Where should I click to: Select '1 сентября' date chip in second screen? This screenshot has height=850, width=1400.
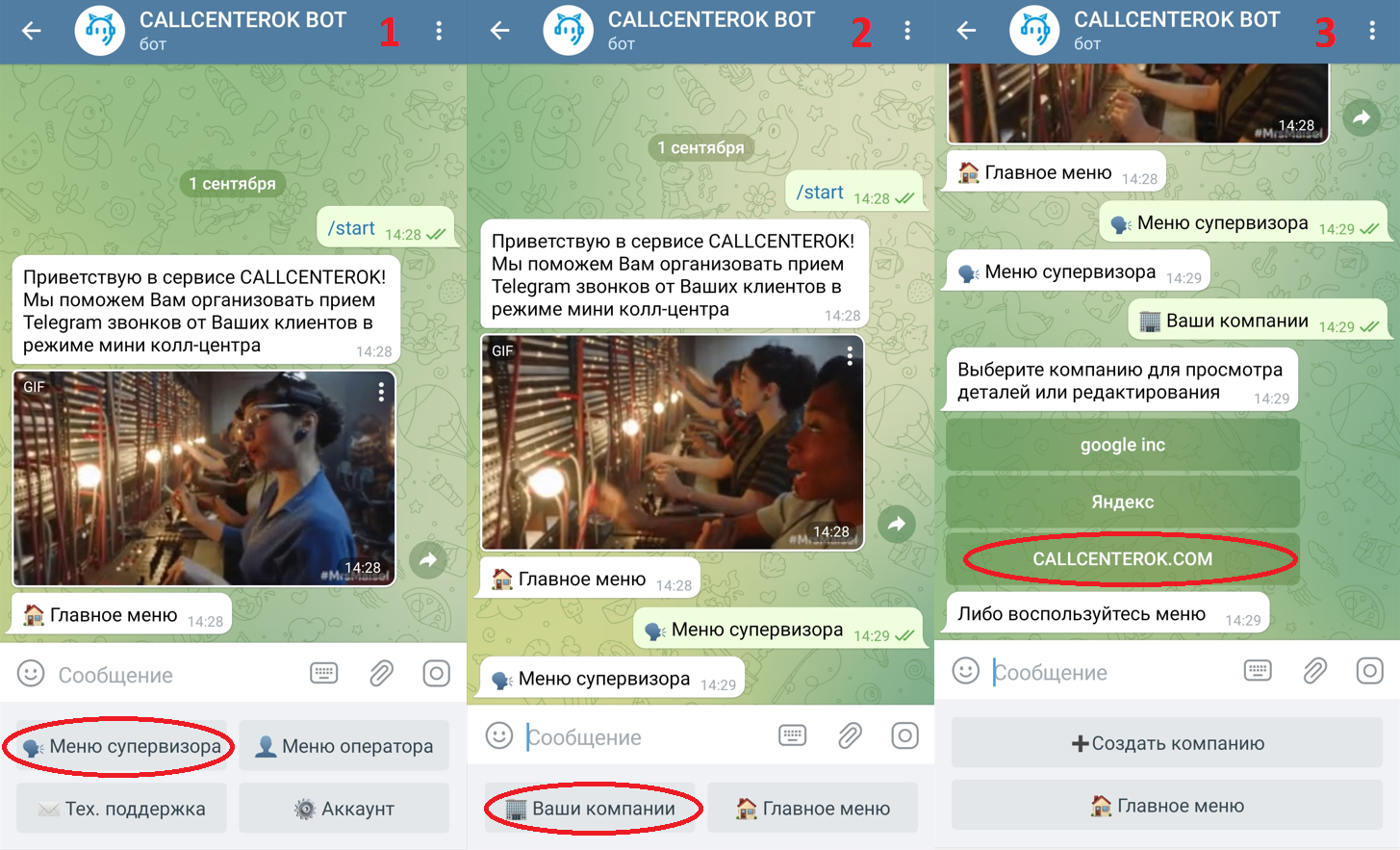pos(700,147)
